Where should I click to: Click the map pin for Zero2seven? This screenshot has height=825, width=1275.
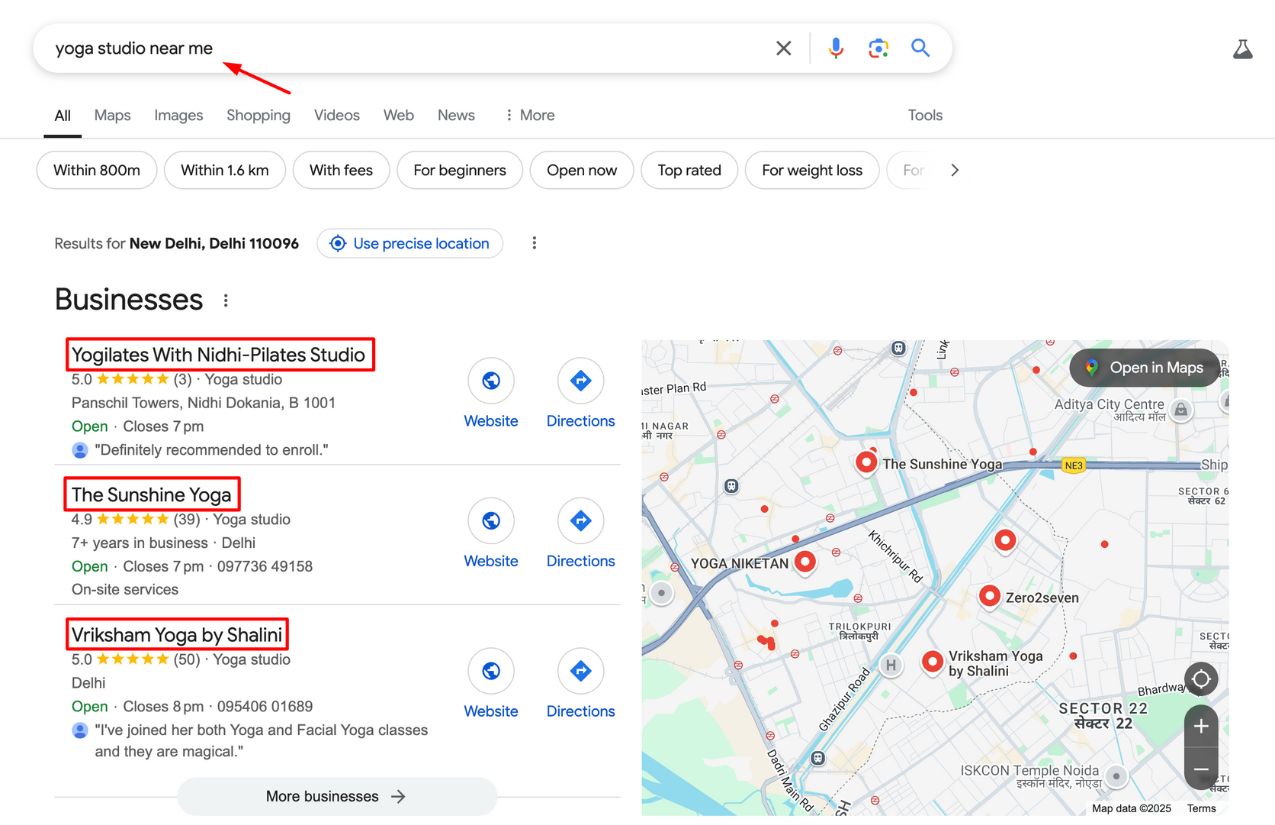(x=989, y=596)
